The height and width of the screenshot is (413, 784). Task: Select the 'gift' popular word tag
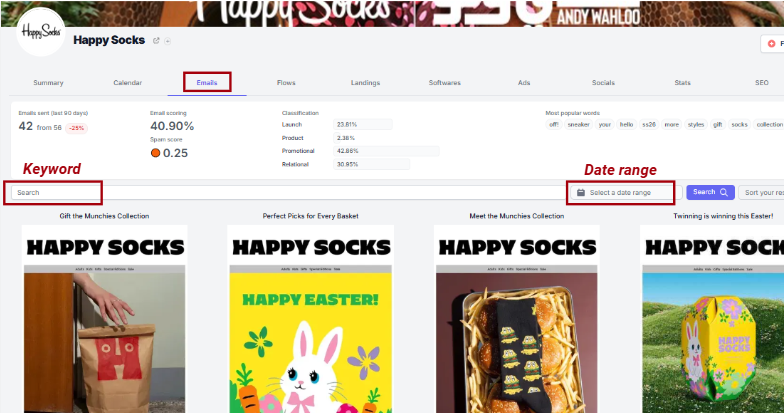(718, 124)
